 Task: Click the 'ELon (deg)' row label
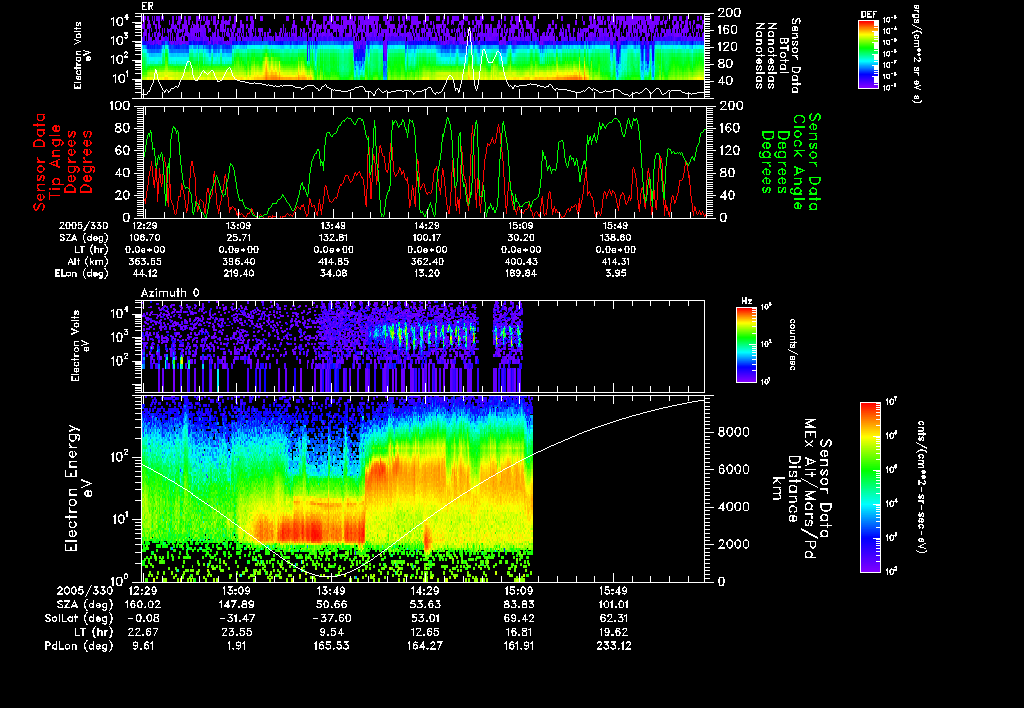81,273
